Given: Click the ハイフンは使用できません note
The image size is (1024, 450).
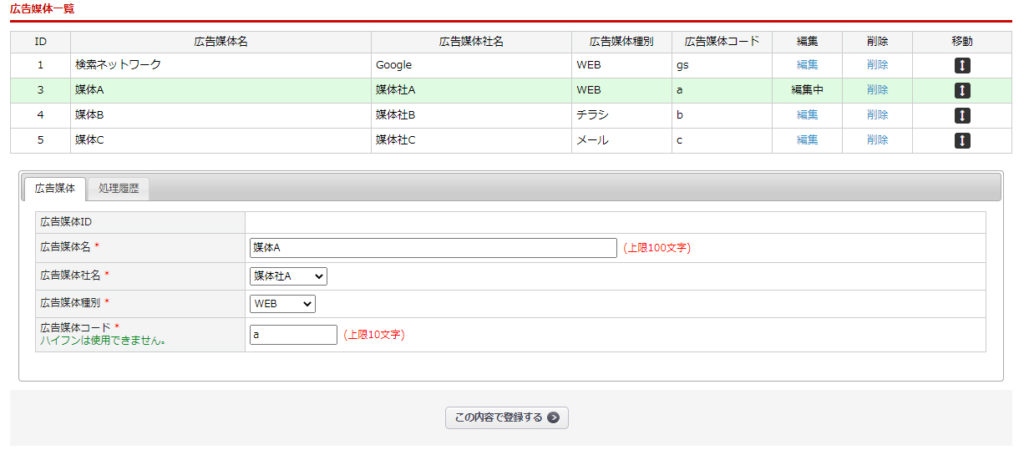Looking at the screenshot, I should [103, 340].
